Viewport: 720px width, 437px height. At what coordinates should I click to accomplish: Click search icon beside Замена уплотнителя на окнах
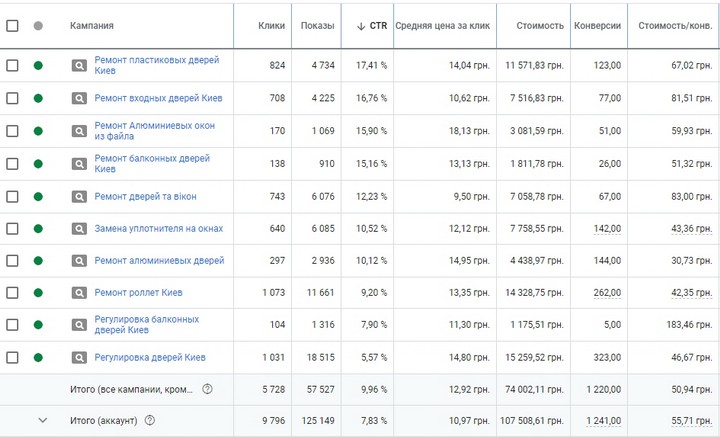[79, 228]
